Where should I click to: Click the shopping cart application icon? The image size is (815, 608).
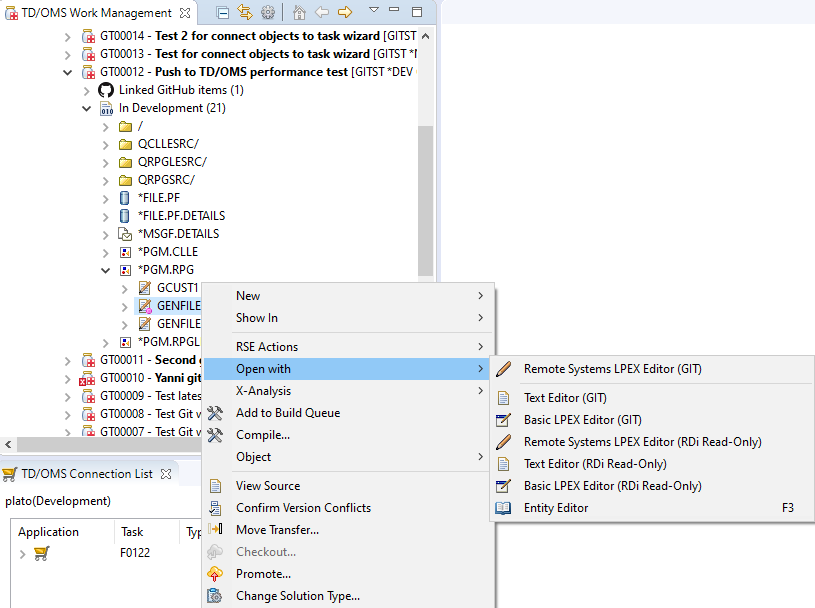click(41, 553)
